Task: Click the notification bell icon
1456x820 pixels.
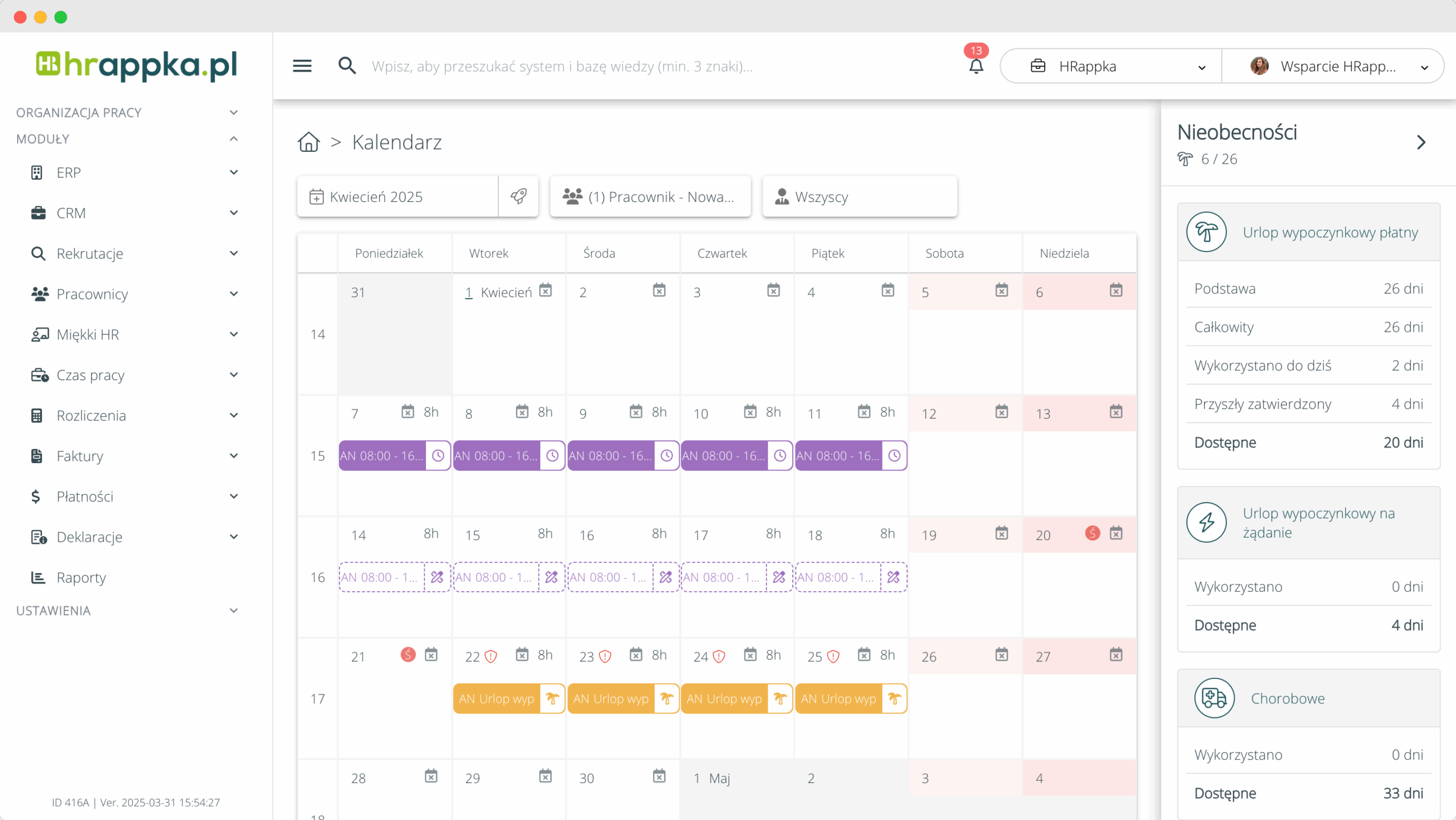Action: click(976, 67)
